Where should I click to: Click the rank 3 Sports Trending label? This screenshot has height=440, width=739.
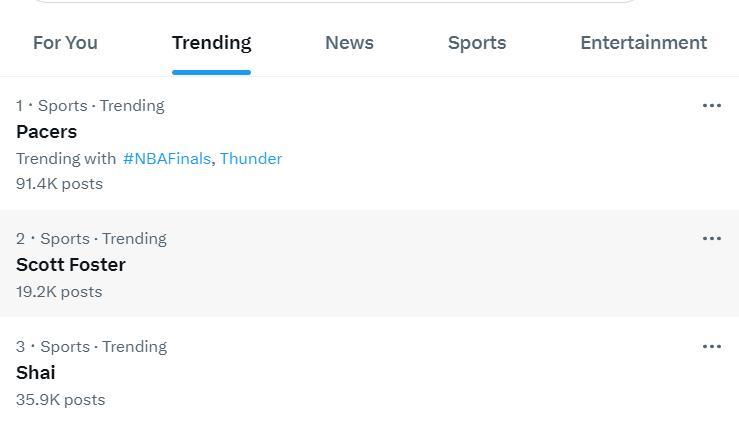coord(91,346)
